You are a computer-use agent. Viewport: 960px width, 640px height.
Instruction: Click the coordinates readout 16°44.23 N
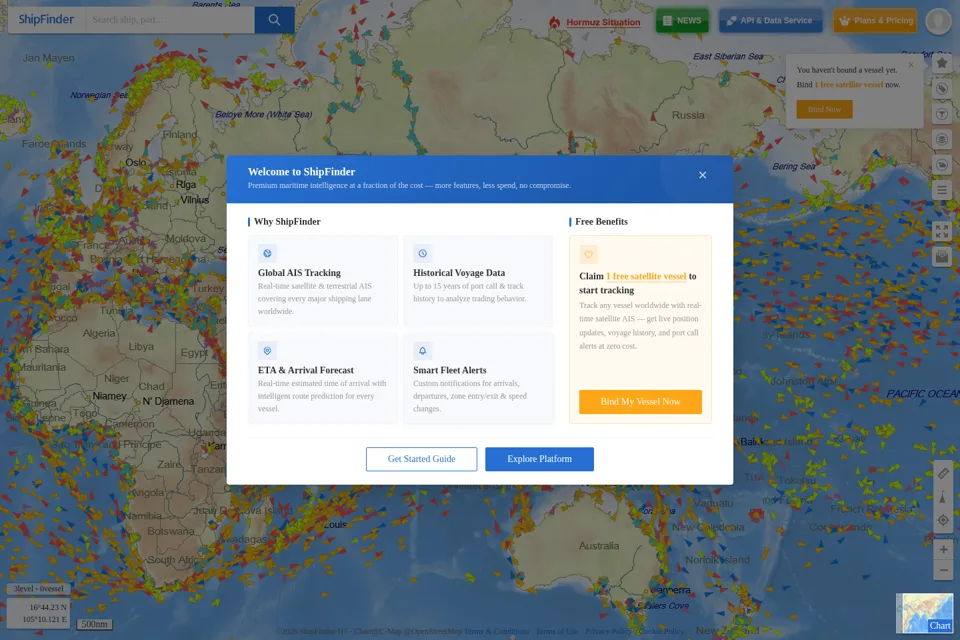(x=47, y=607)
